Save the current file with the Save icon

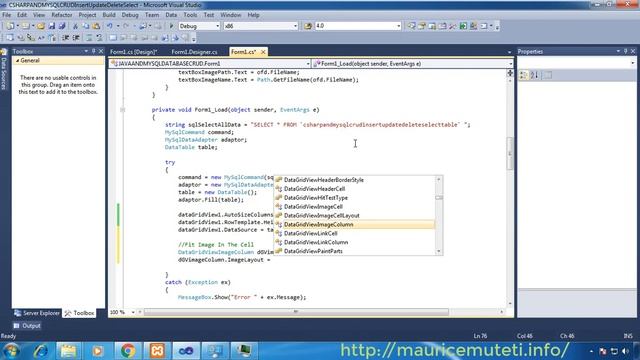[51, 26]
